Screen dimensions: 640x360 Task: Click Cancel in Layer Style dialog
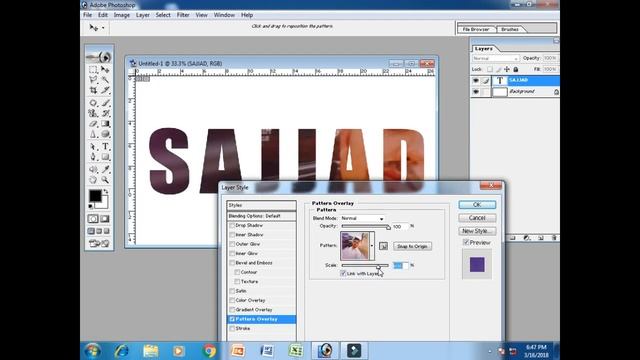[x=477, y=218]
